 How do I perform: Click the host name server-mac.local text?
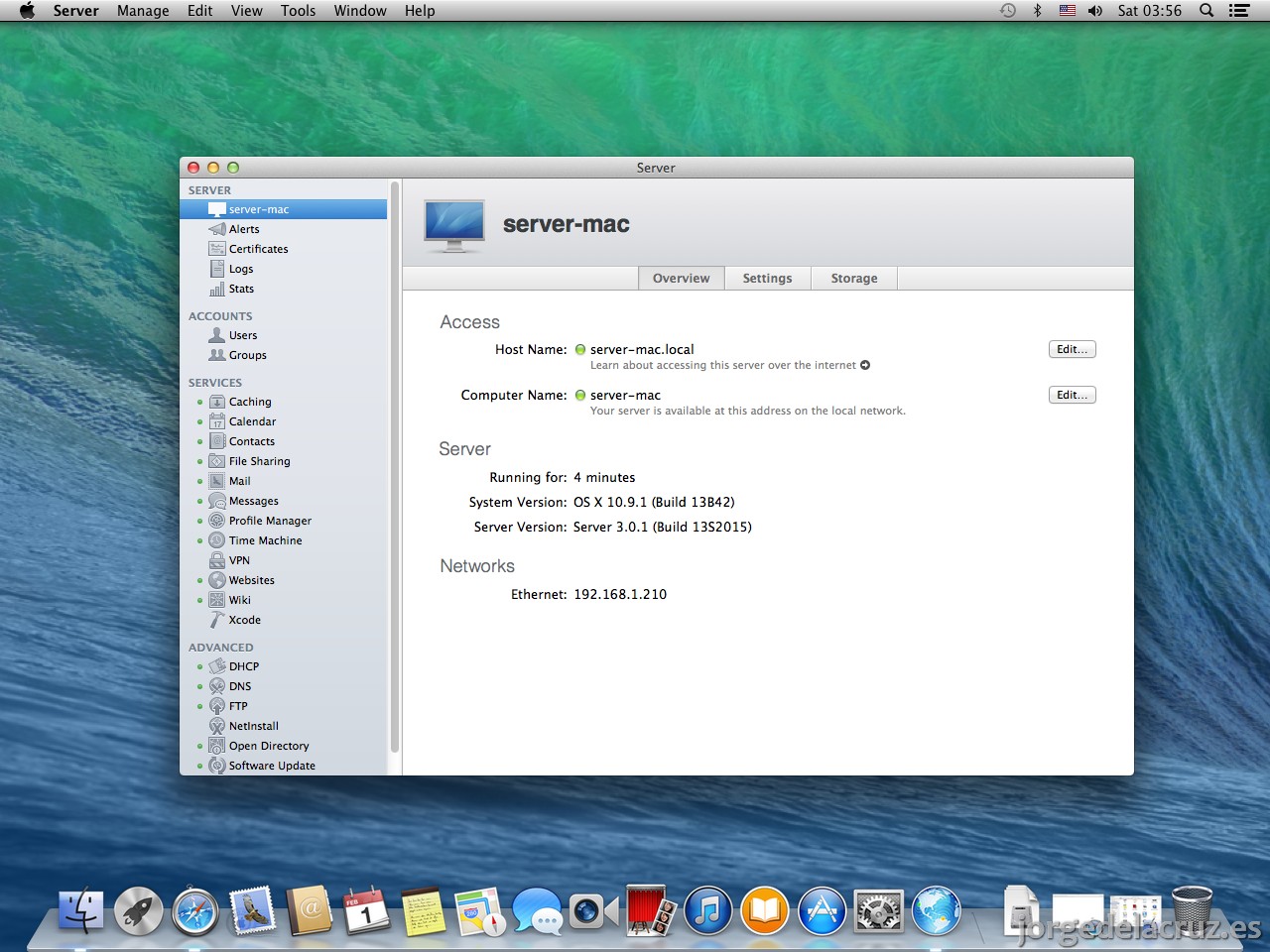coord(642,349)
